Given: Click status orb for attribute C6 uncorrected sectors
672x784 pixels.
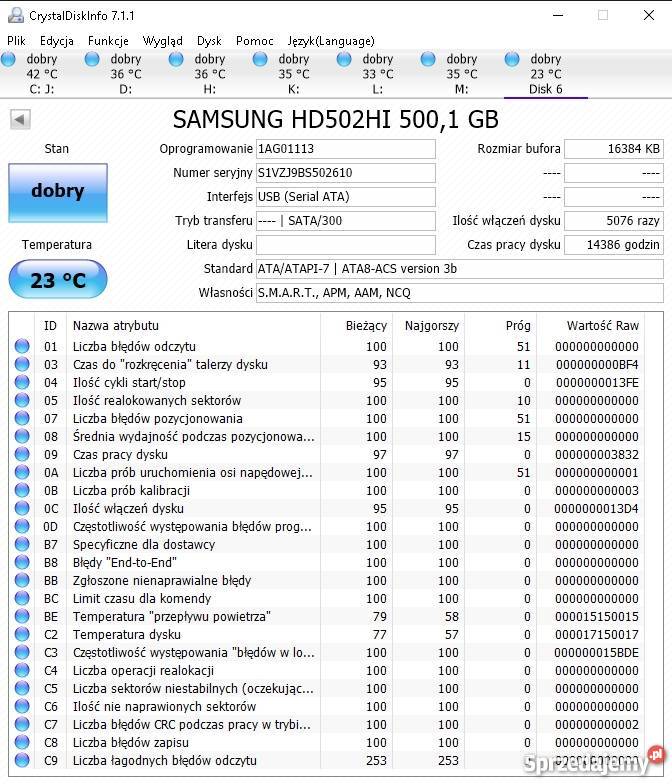Looking at the screenshot, I should (22, 706).
